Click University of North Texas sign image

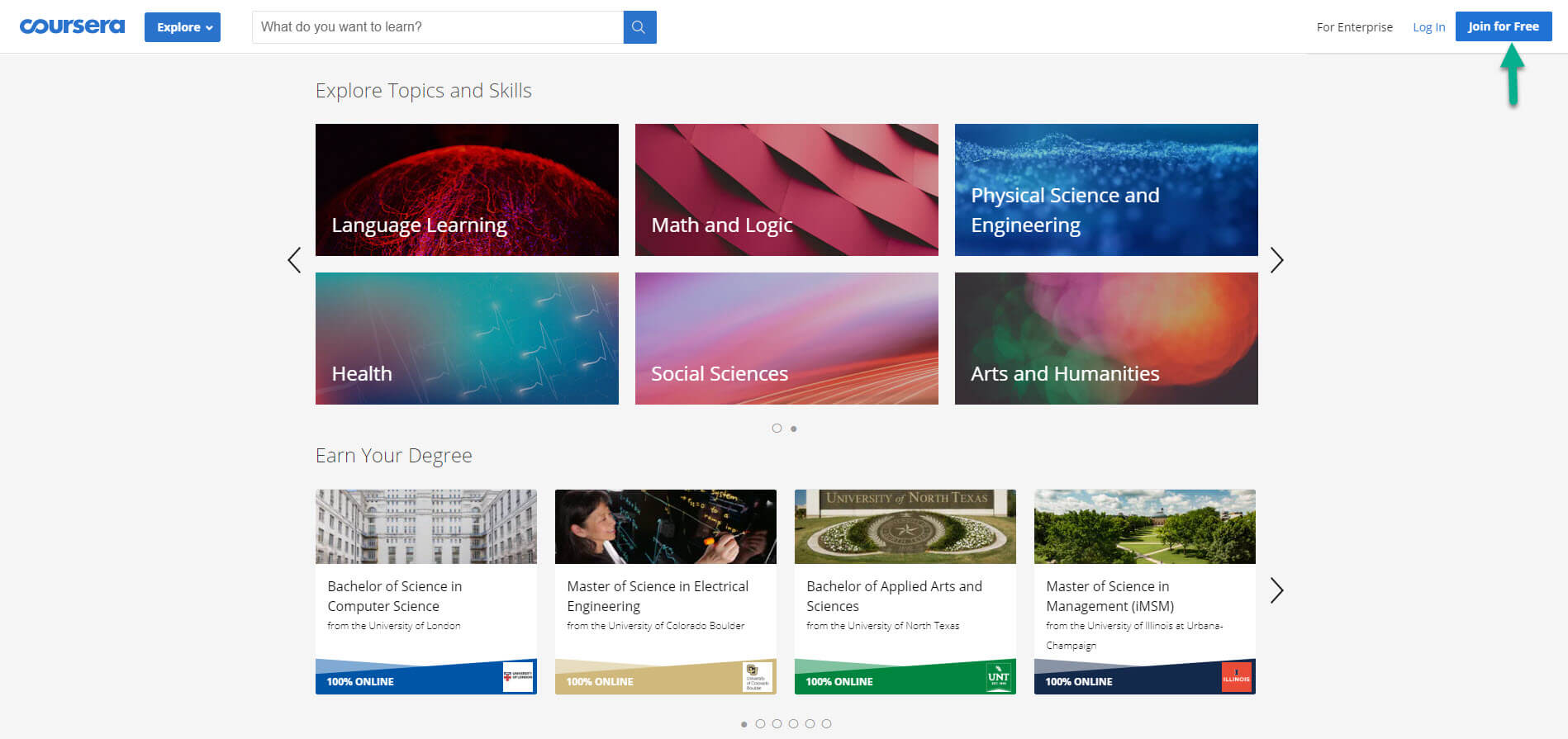click(x=905, y=527)
